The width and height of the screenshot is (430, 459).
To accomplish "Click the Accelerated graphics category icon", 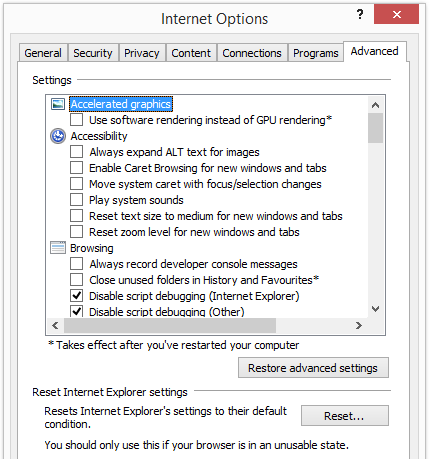I will tap(58, 104).
